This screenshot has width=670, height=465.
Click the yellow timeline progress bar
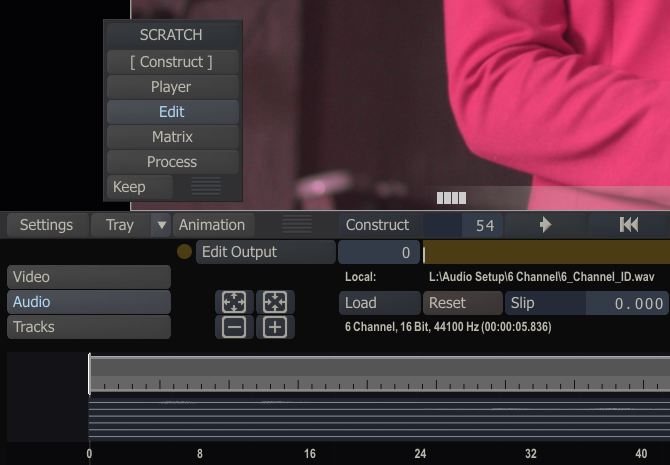tap(546, 252)
